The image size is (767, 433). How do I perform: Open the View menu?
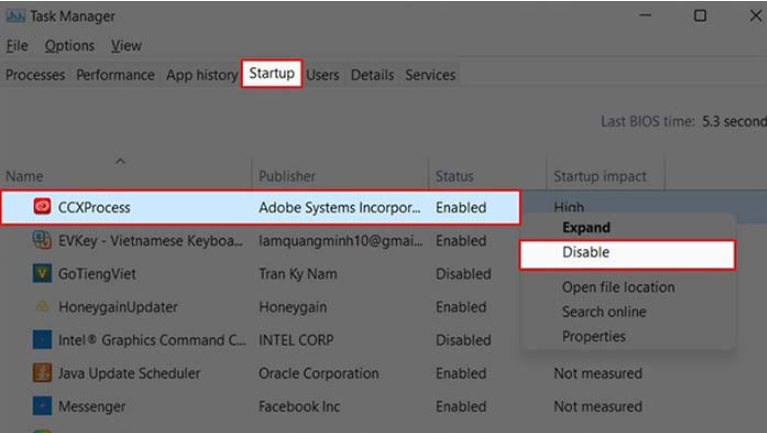[x=126, y=46]
